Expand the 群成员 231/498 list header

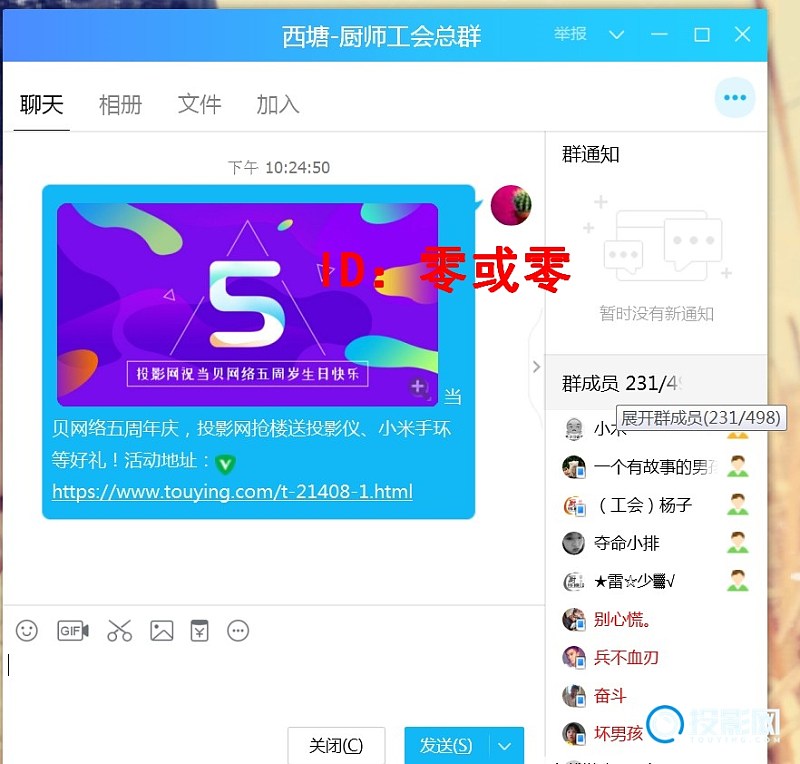click(620, 383)
